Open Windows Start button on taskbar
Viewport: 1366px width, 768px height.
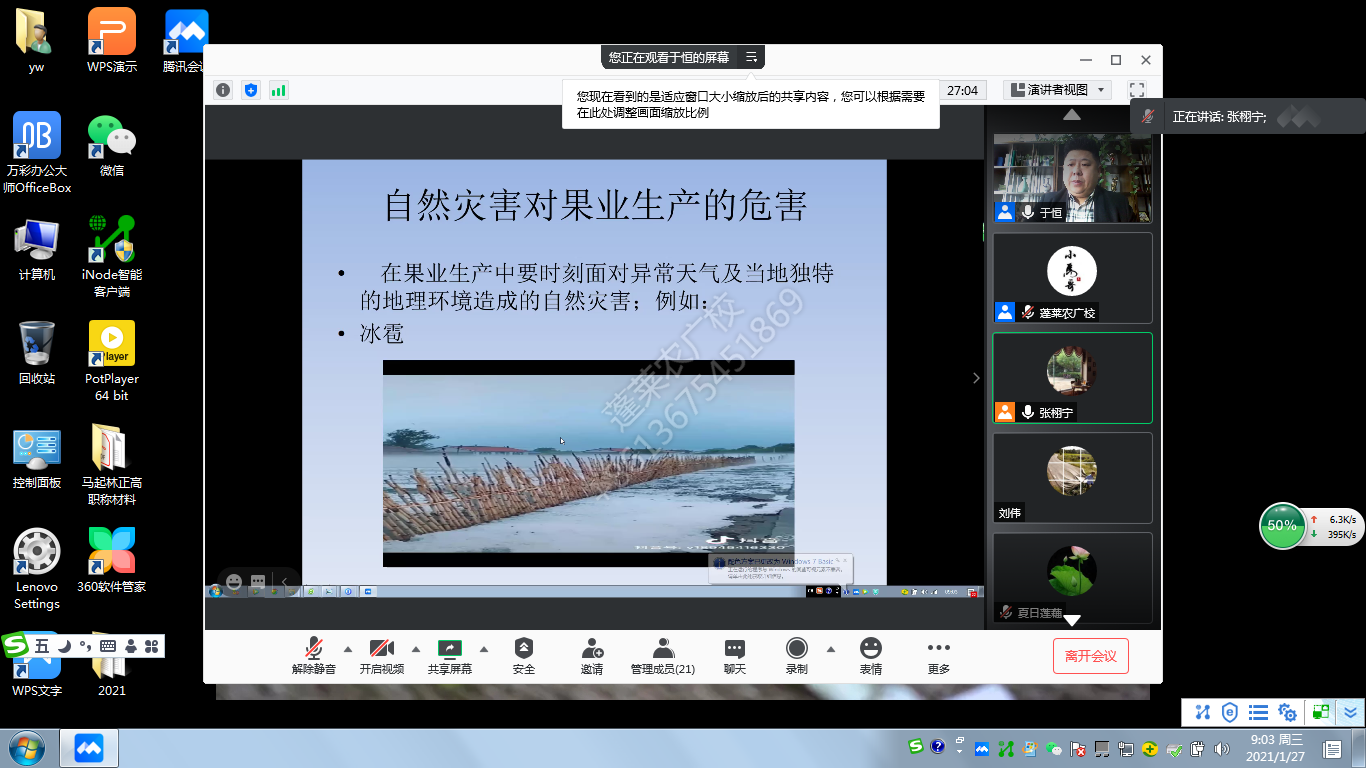coord(25,748)
